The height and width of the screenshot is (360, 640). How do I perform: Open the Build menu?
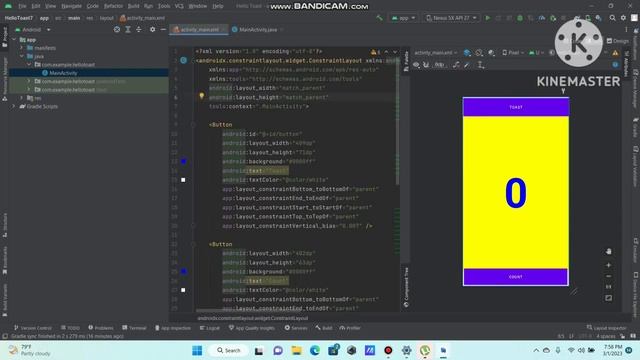(x=133, y=6)
